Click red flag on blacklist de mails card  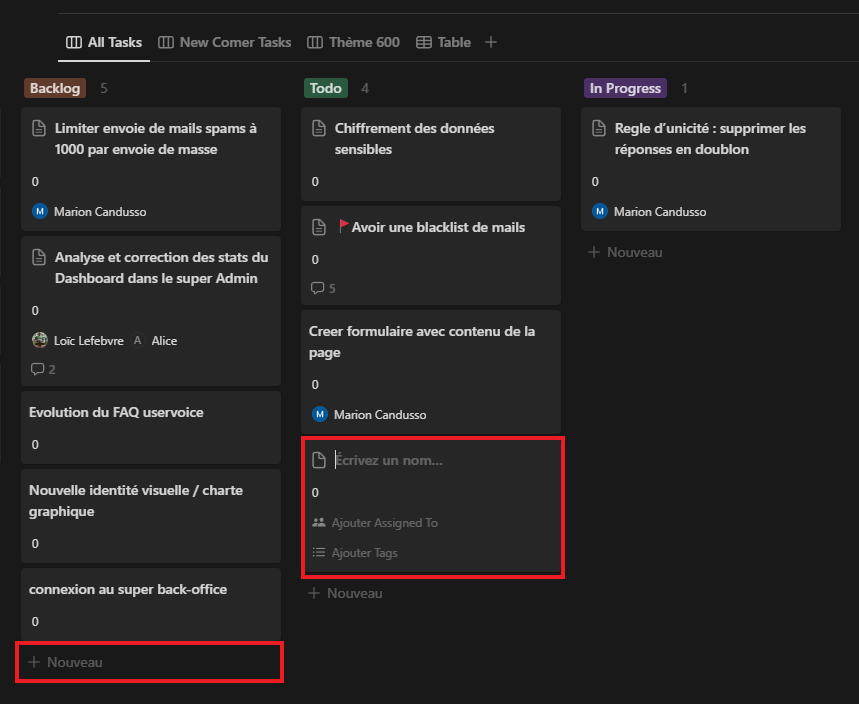click(x=344, y=227)
